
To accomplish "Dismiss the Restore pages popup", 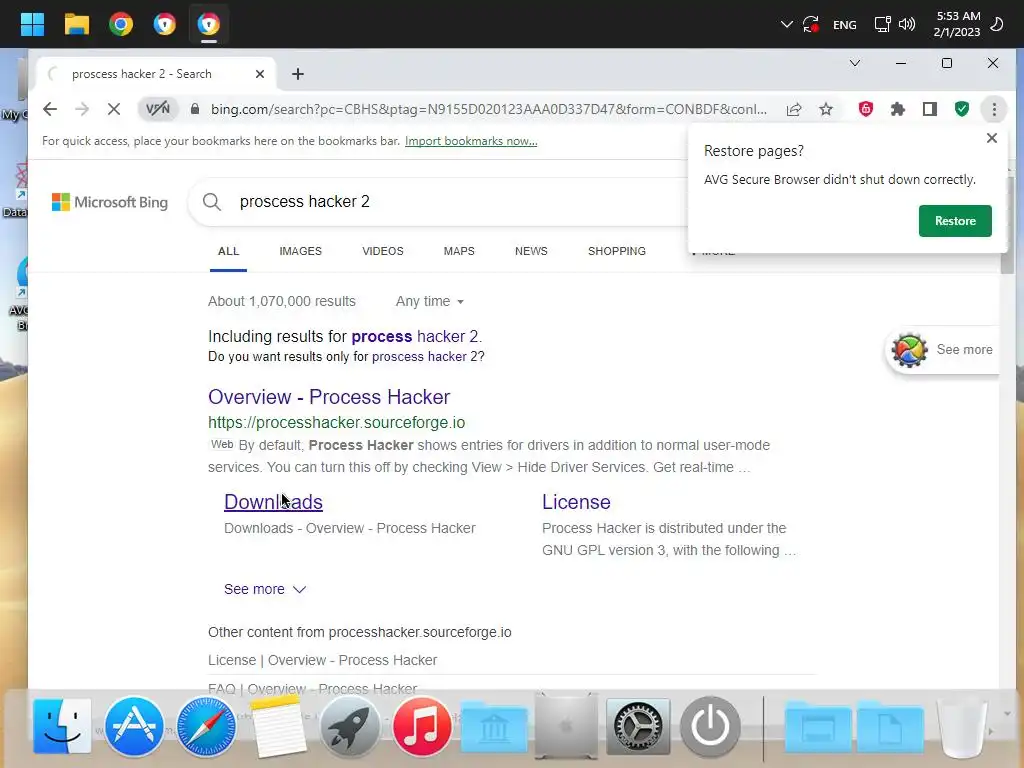I will (x=992, y=138).
